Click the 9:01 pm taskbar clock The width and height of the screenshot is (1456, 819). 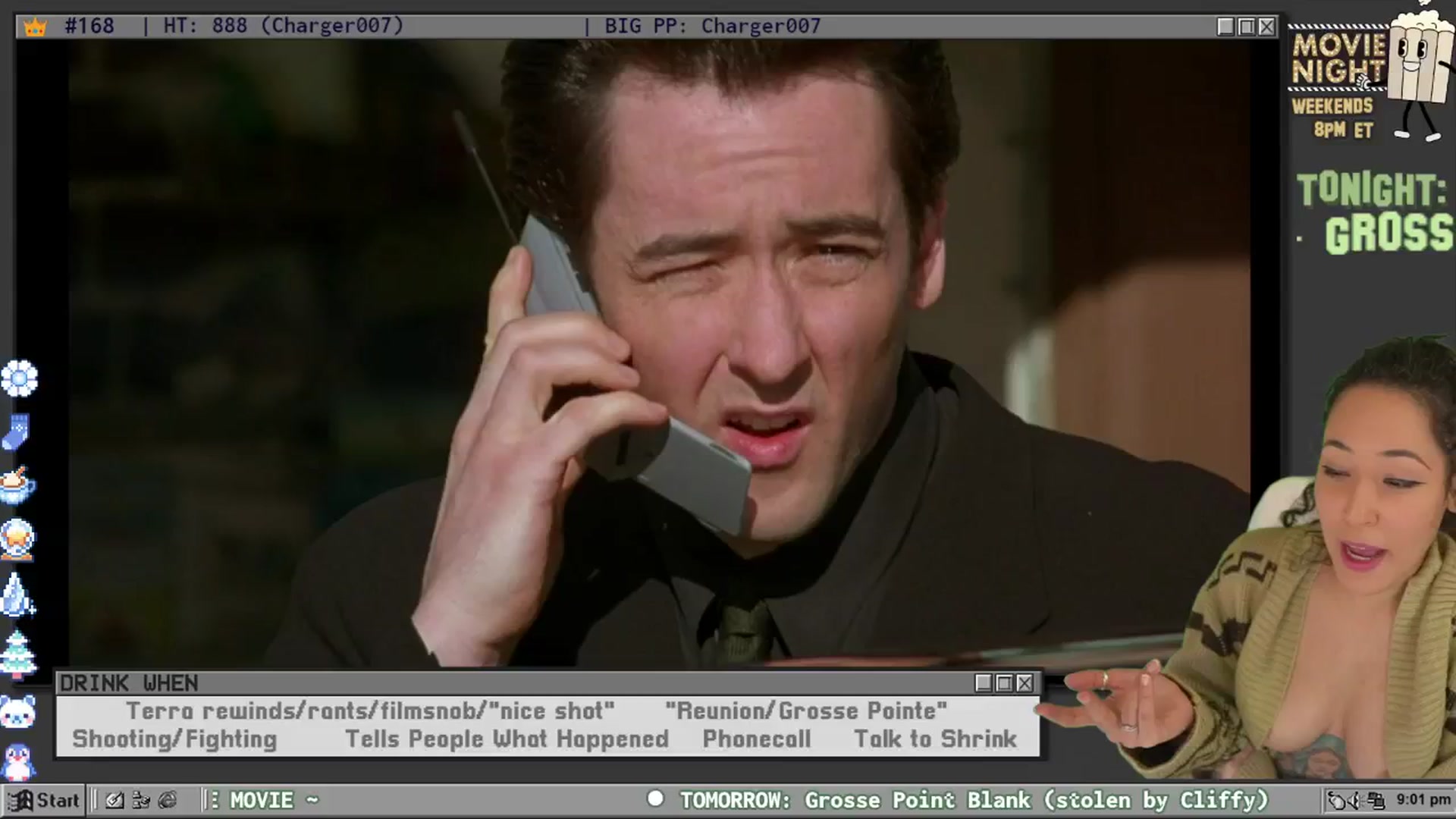pos(1423,800)
